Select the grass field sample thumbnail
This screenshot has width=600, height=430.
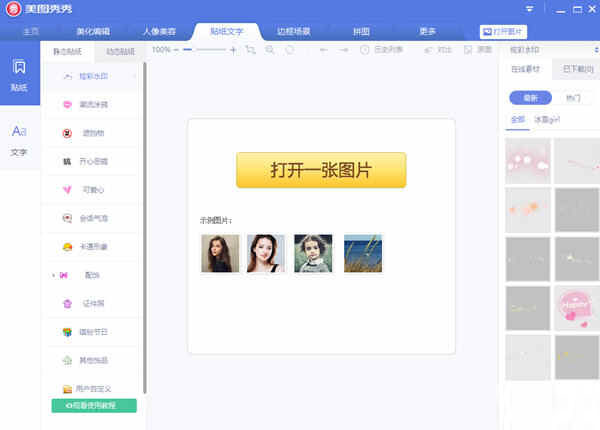tap(363, 253)
